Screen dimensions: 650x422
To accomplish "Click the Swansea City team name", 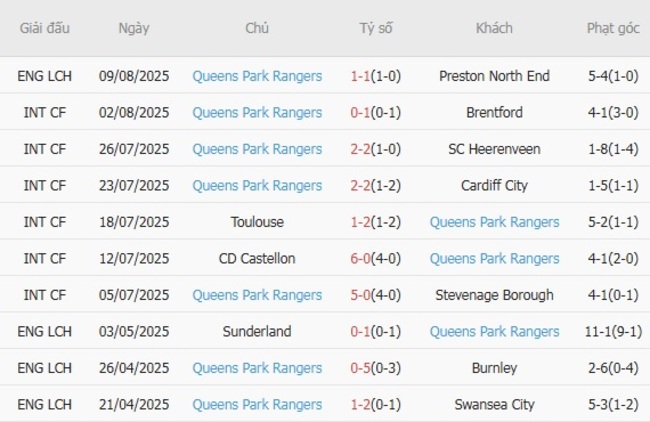I will pyautogui.click(x=494, y=404).
